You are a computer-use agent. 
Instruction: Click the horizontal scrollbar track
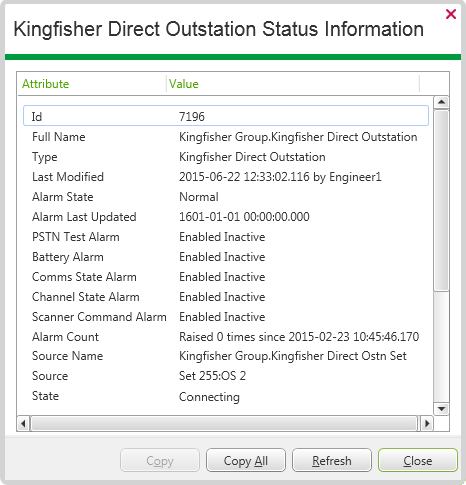click(x=224, y=424)
